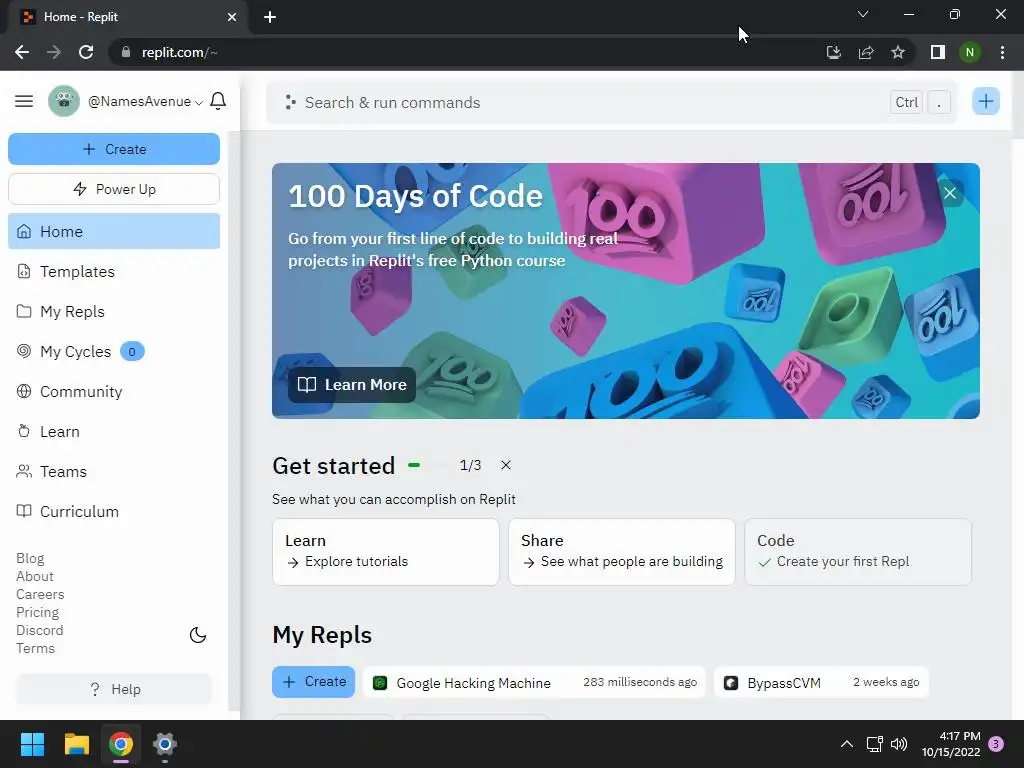Click the plus new Repl icon at top right
Screen dimensions: 1024x768
pyautogui.click(x=985, y=101)
